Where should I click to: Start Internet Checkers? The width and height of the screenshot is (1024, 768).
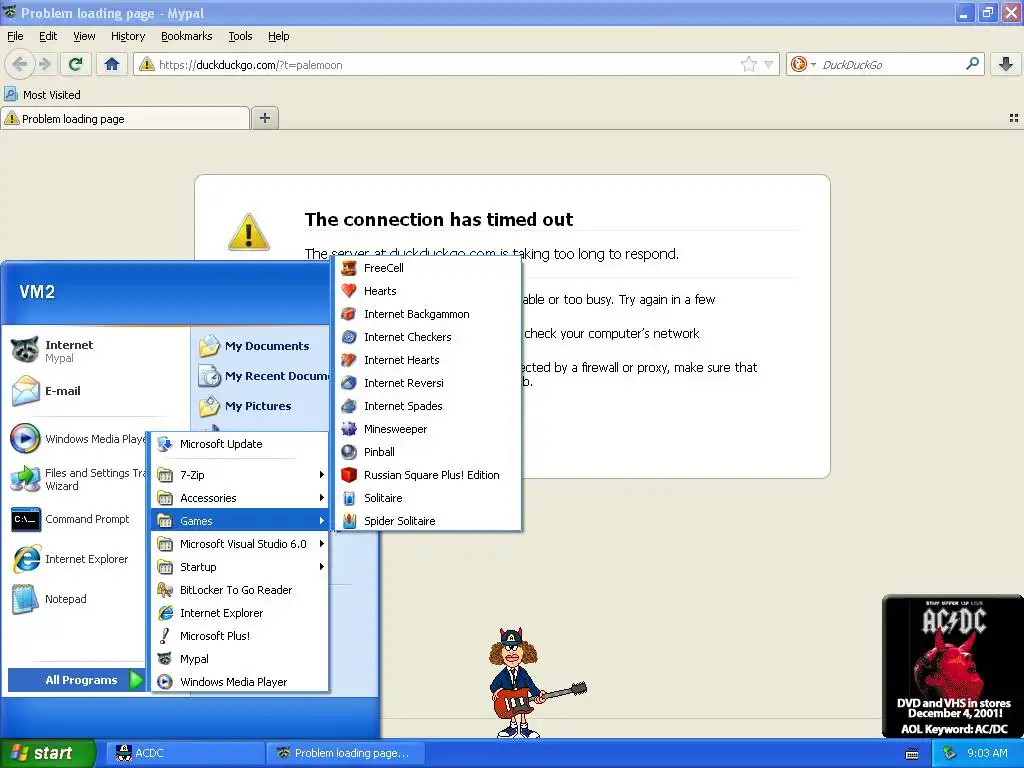pos(428,337)
